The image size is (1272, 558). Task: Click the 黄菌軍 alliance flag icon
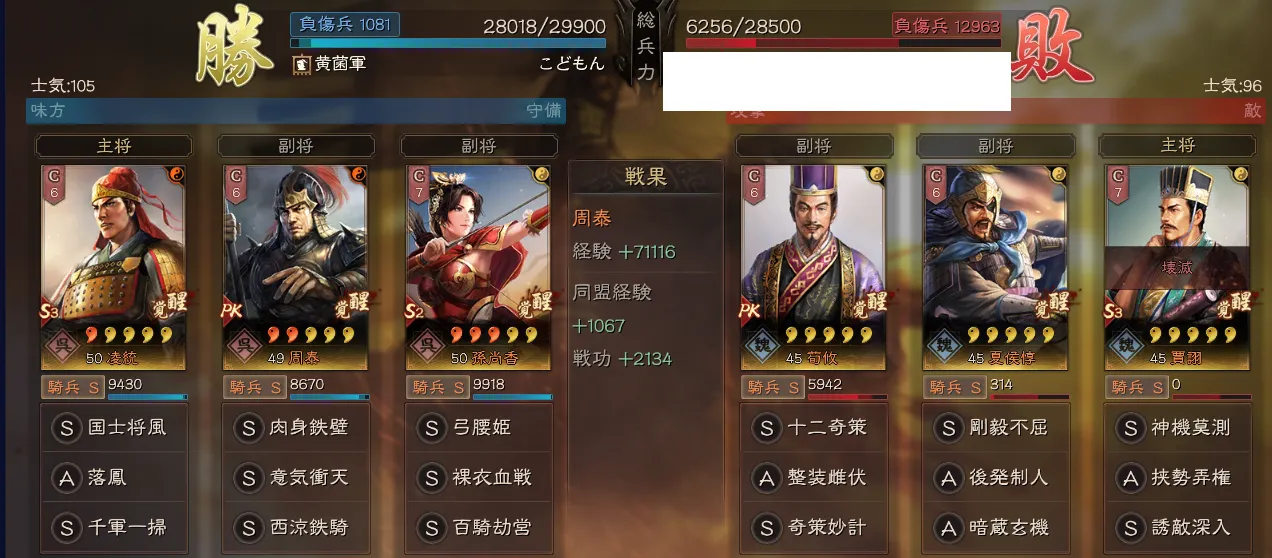click(x=300, y=64)
